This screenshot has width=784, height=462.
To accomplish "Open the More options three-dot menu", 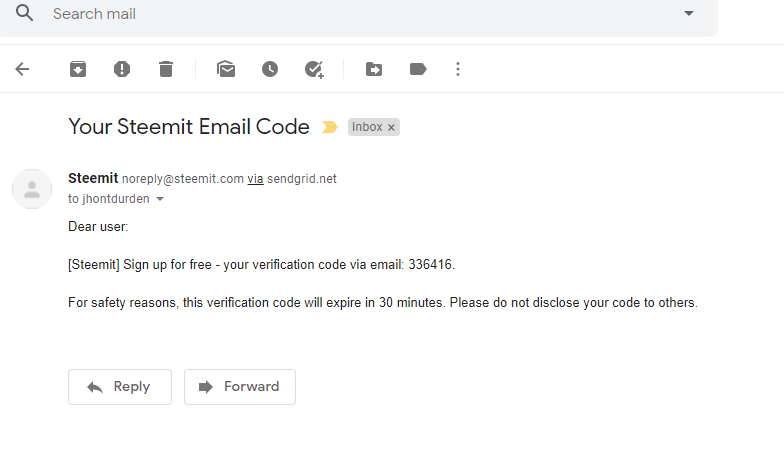I will [458, 69].
